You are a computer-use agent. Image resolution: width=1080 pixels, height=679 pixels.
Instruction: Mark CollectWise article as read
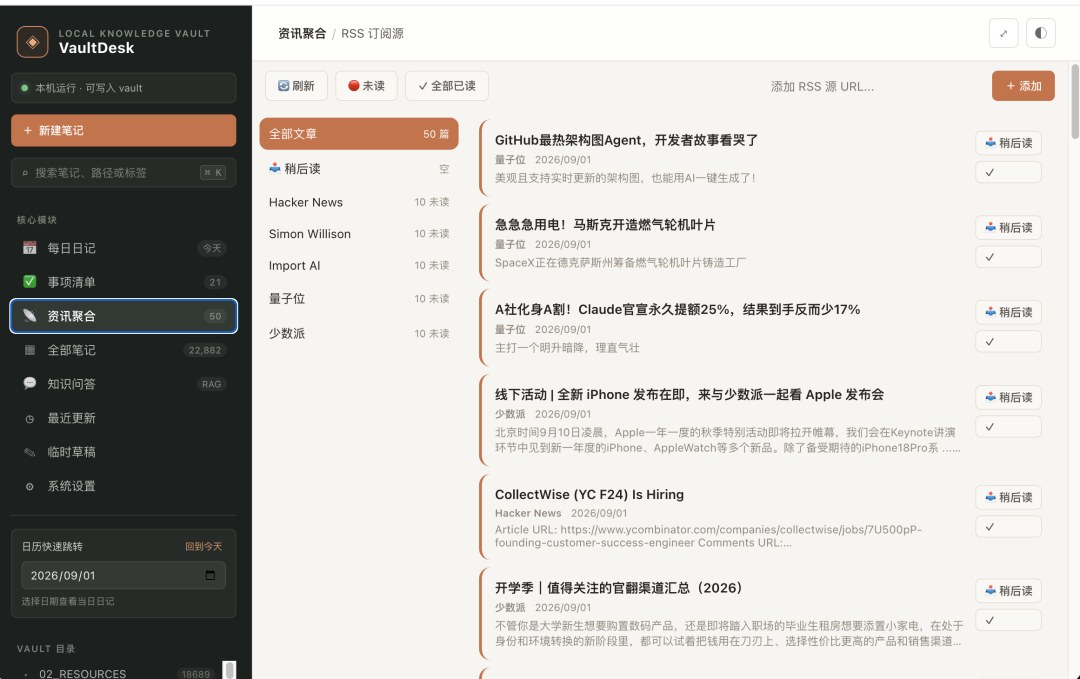(1008, 527)
